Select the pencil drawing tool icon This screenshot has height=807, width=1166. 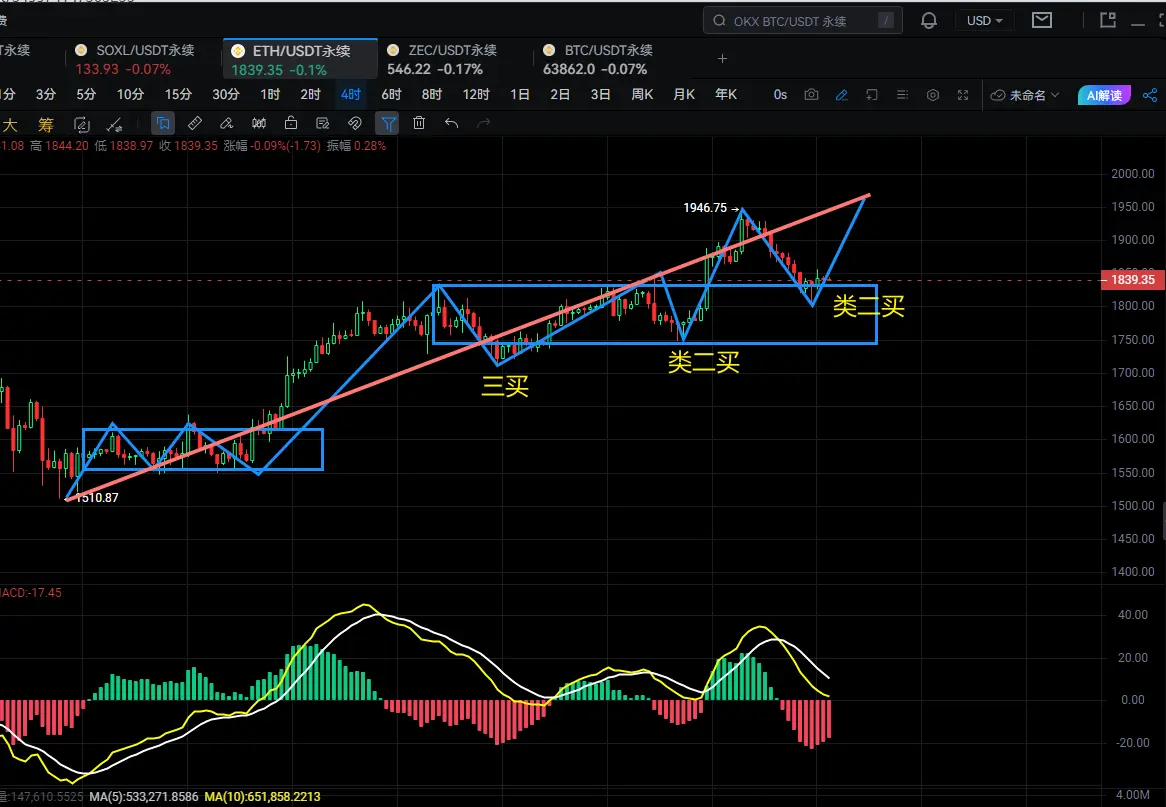842,95
